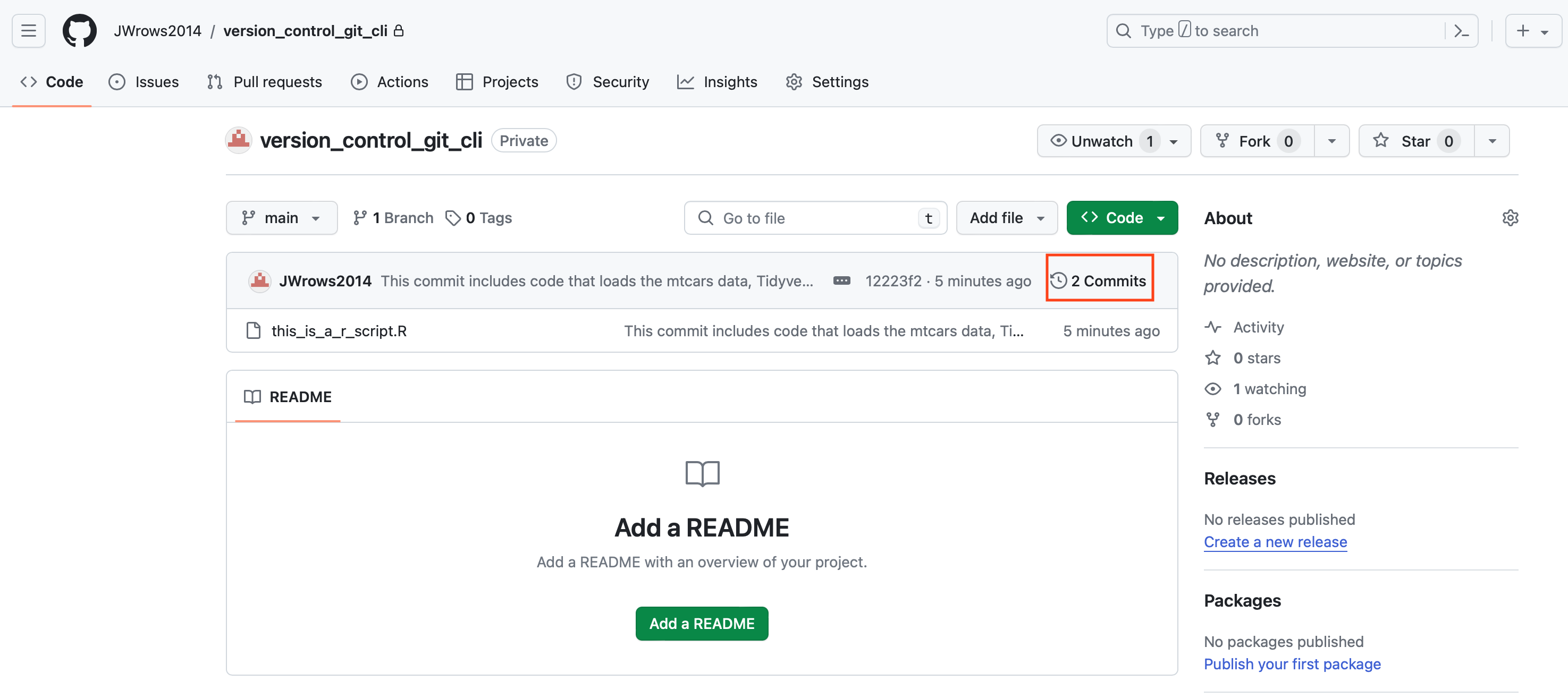Toggle Unwatch for this repository

point(1102,141)
